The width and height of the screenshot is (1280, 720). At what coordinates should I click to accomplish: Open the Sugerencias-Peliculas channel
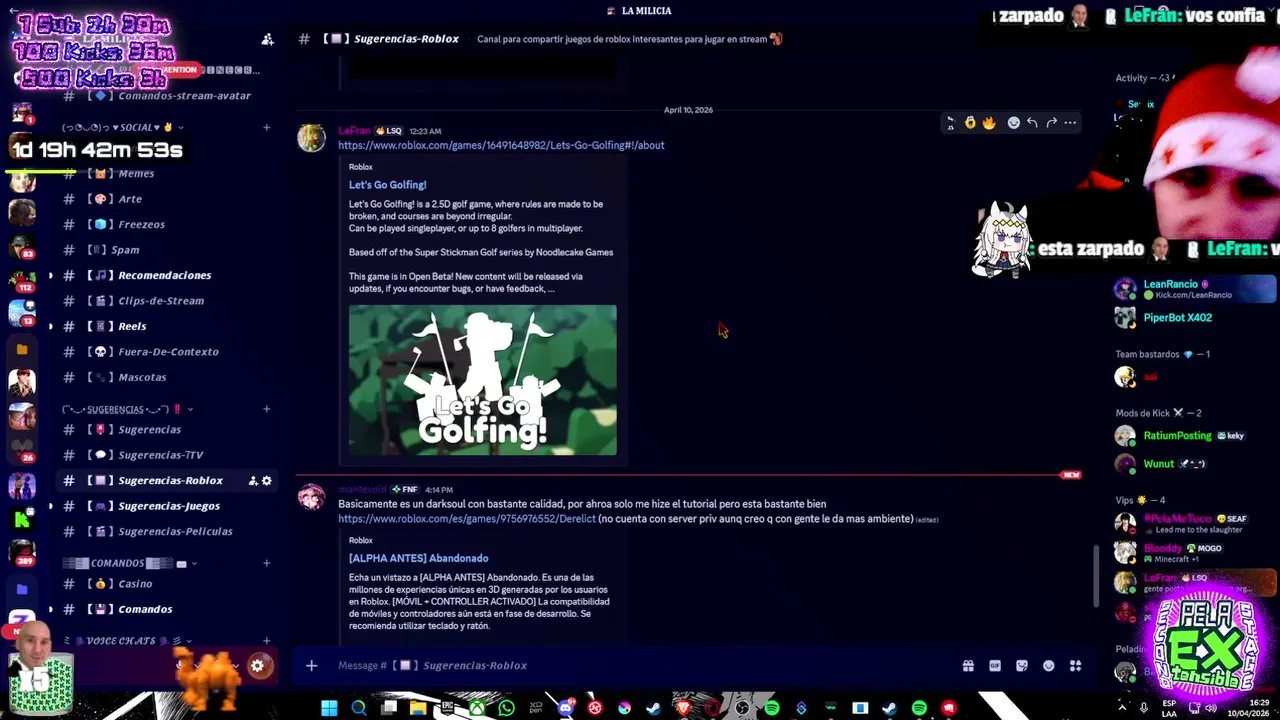[166, 531]
